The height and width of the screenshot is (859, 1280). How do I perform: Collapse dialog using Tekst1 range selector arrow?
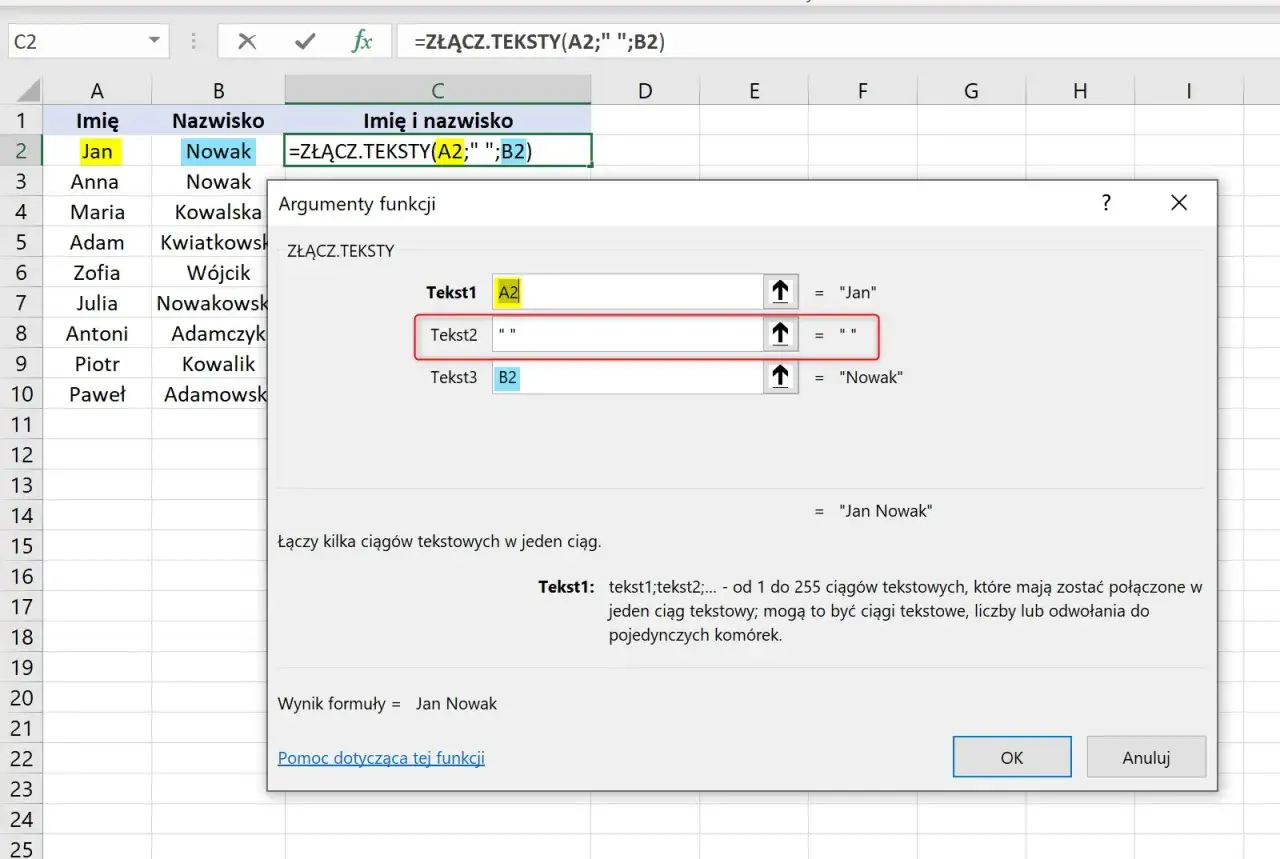tap(780, 292)
